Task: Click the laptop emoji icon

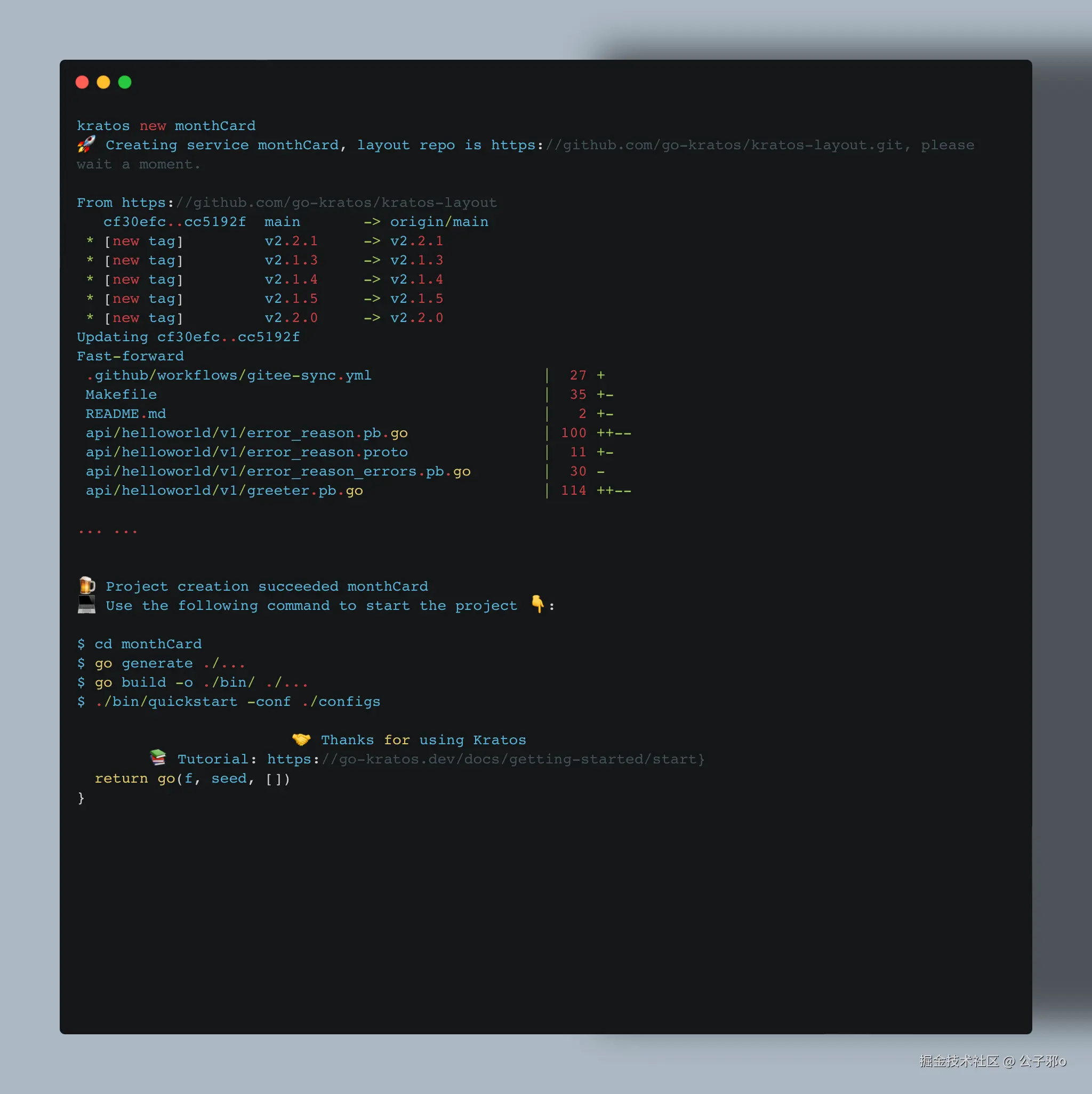Action: point(86,605)
